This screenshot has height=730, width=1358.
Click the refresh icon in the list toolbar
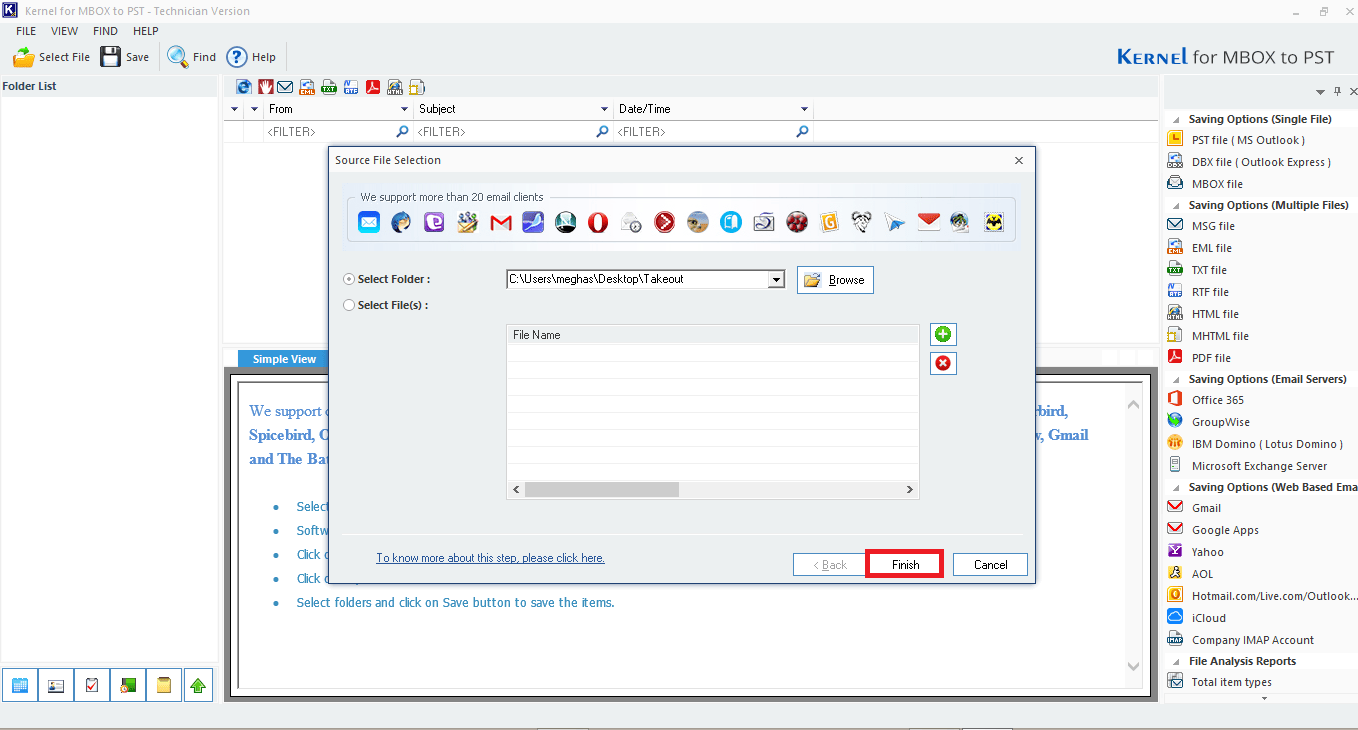coord(244,87)
